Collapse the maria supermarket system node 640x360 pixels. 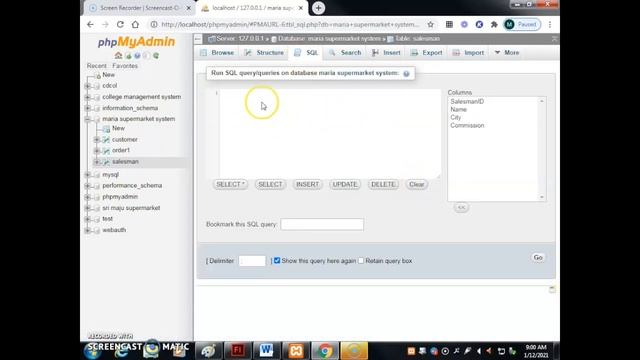[87, 119]
